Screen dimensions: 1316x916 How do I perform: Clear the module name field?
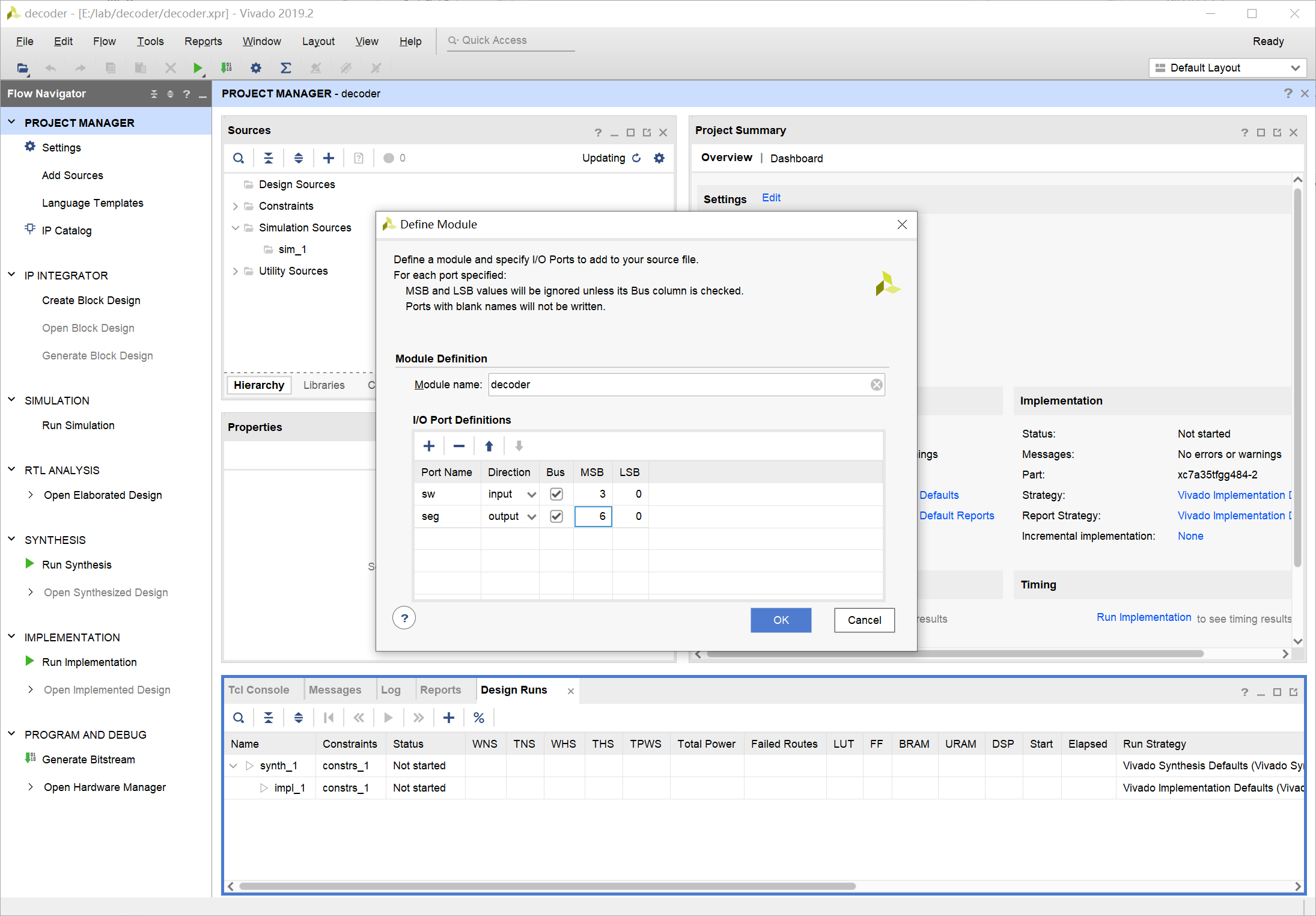pos(877,385)
